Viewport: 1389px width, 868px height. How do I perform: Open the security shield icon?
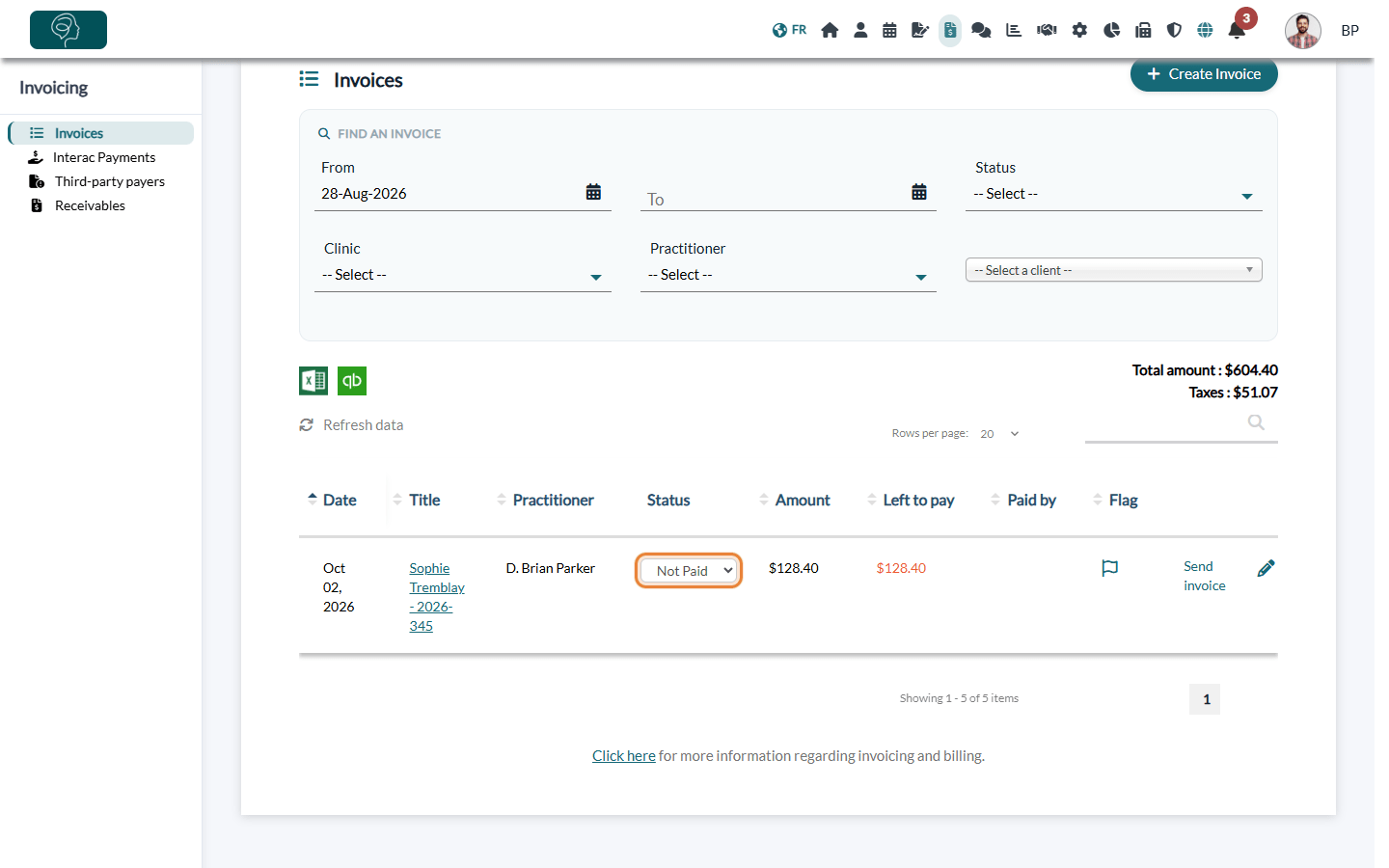(x=1174, y=30)
